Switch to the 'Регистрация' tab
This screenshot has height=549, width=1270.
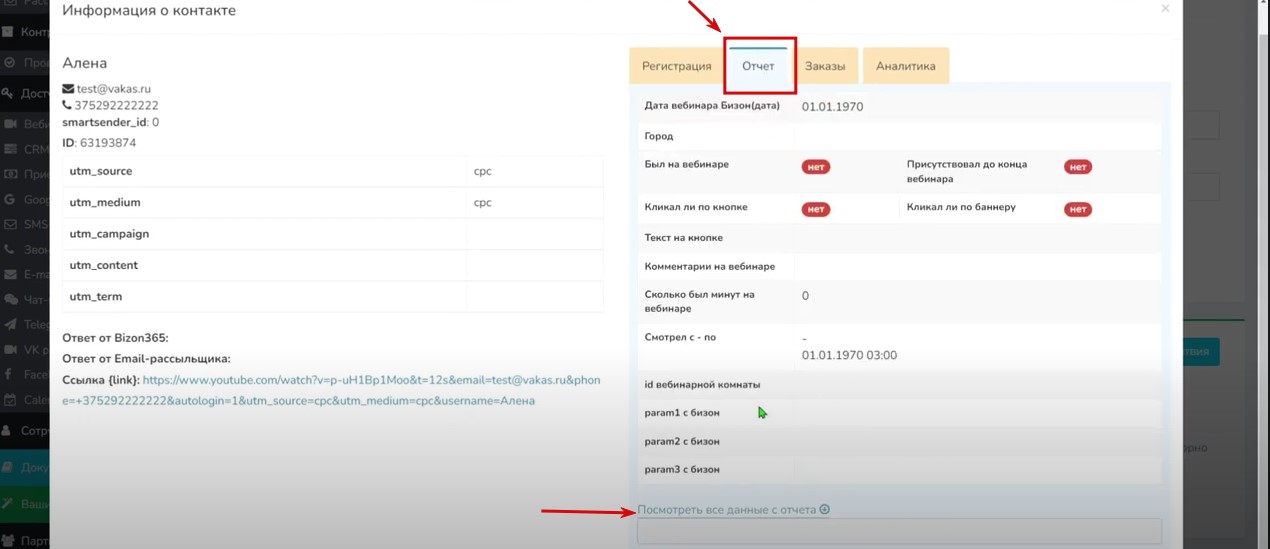(x=676, y=67)
